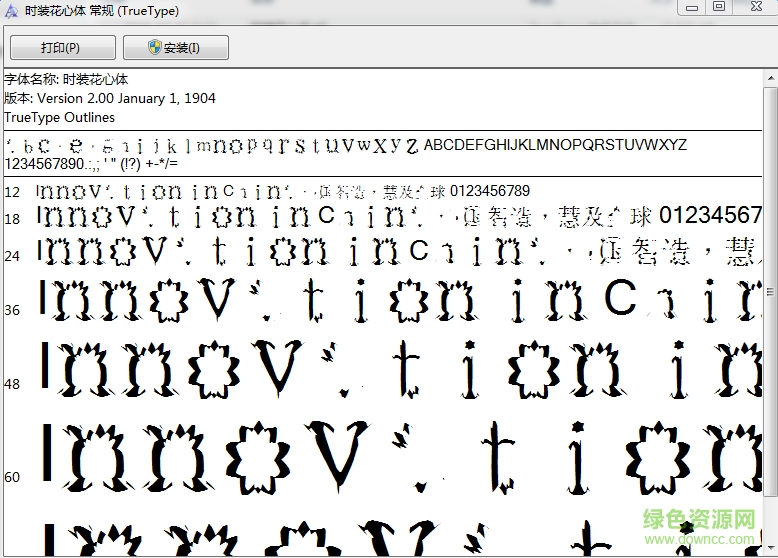This screenshot has height=558, width=778.
Task: Click the version line 'Version 2.00 January 1, 1904'
Action: pyautogui.click(x=126, y=98)
